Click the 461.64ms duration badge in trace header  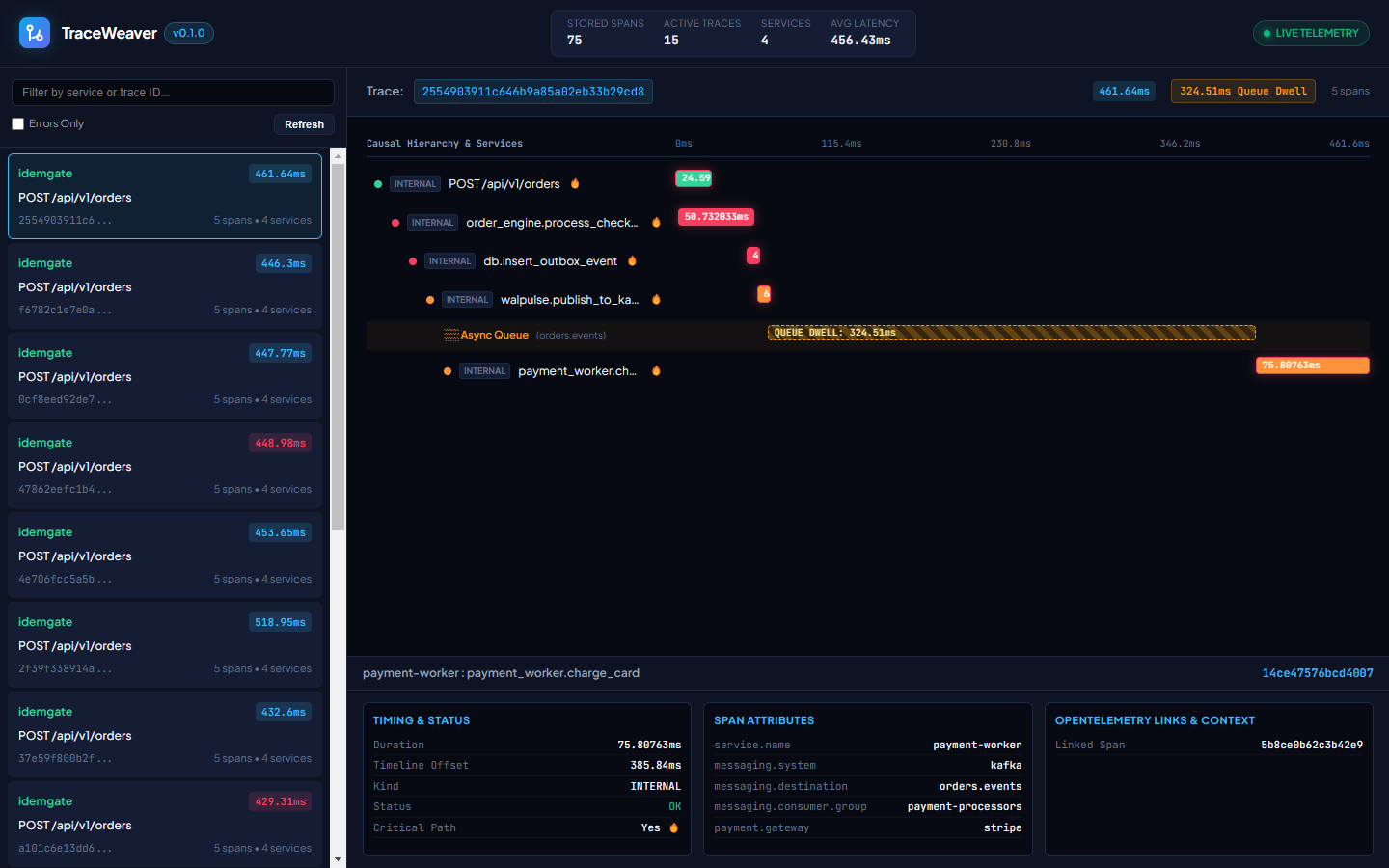click(1125, 92)
